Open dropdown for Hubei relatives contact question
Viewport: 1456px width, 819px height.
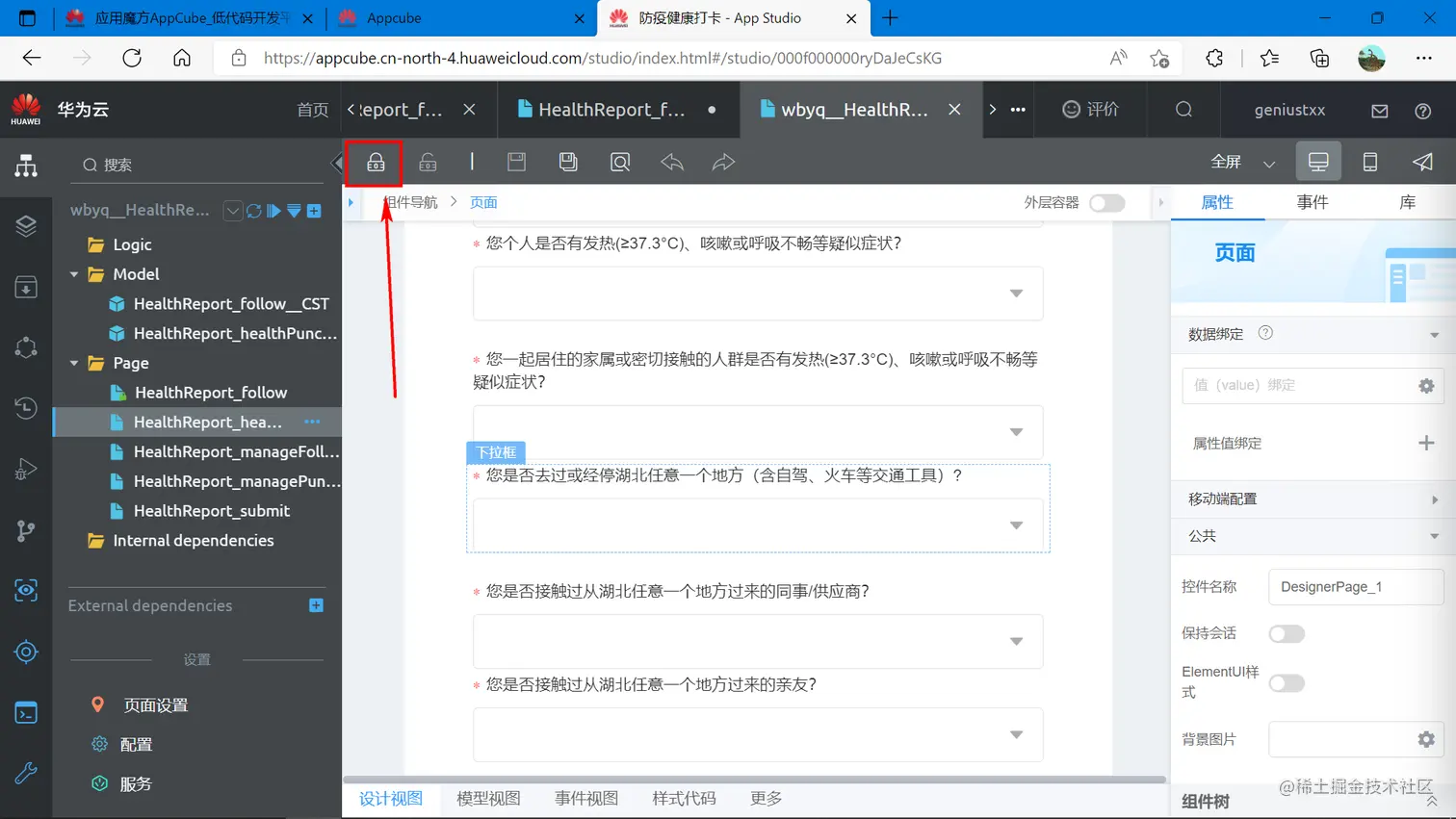tap(758, 734)
